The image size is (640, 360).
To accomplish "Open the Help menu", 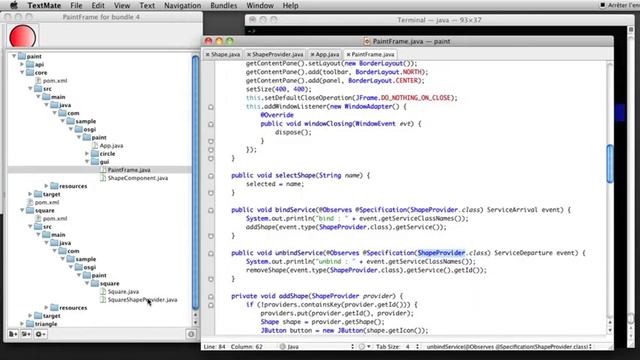I will click(x=290, y=5).
